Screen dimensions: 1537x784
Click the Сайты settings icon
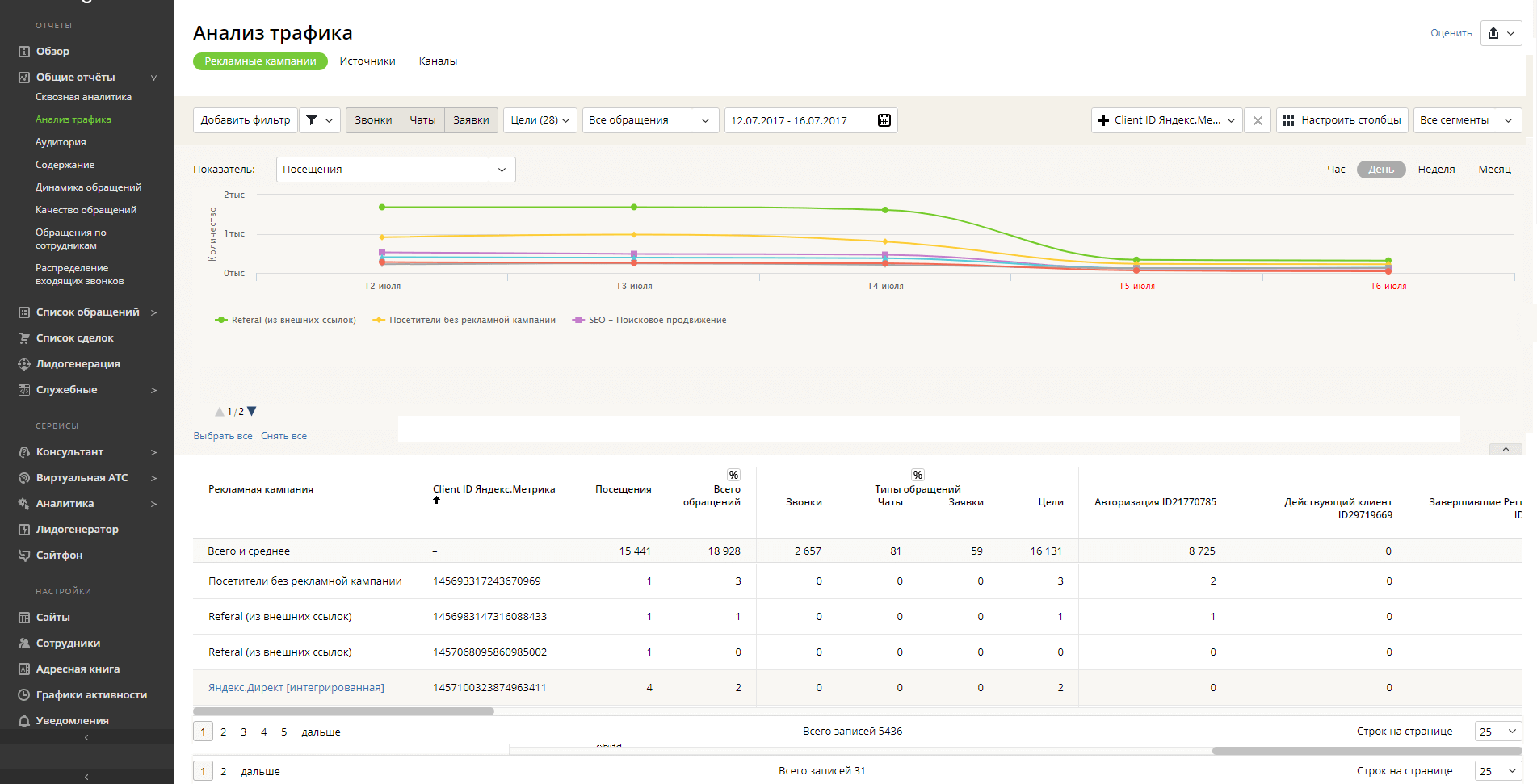(24, 618)
